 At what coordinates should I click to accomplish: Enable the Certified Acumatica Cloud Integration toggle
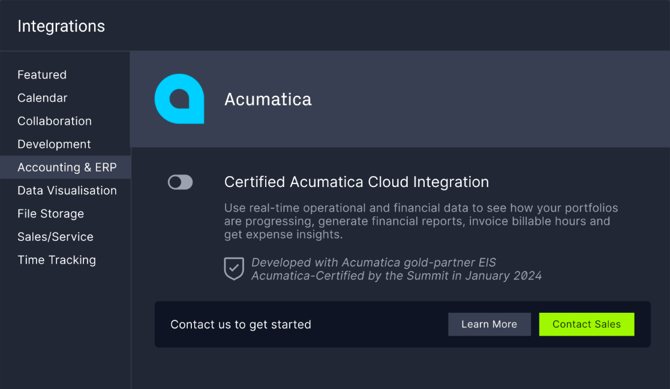tap(180, 182)
